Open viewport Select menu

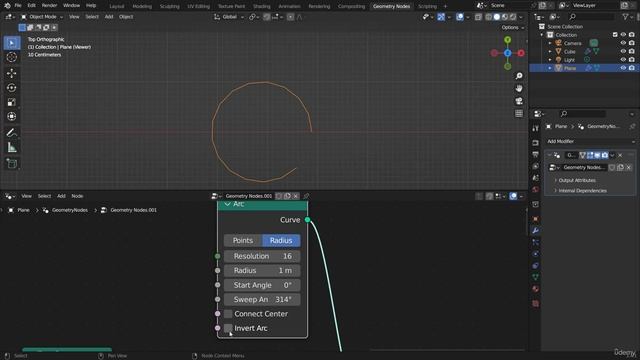point(92,17)
